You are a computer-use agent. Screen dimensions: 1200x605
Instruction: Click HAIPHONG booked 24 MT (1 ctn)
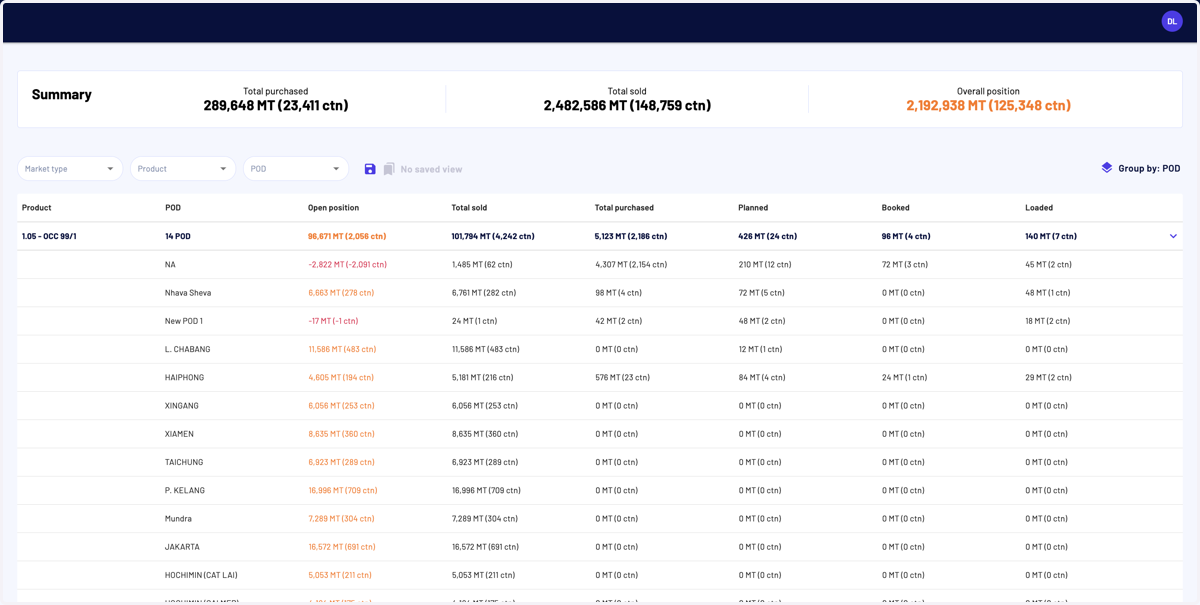pyautogui.click(x=904, y=378)
